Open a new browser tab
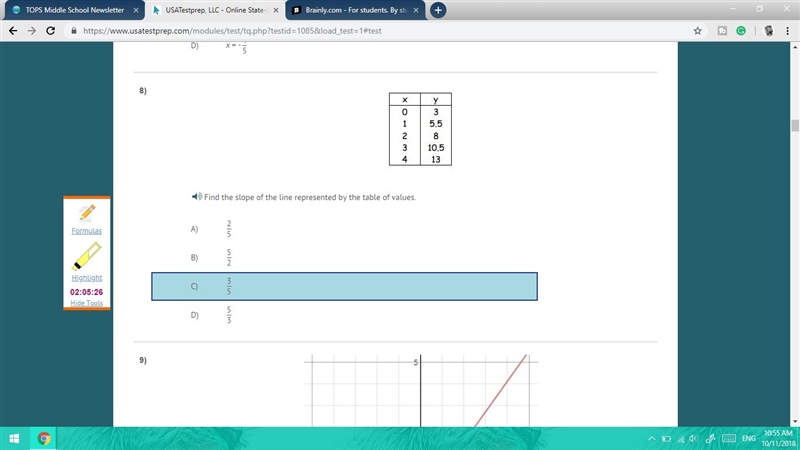The height and width of the screenshot is (450, 800). (438, 10)
